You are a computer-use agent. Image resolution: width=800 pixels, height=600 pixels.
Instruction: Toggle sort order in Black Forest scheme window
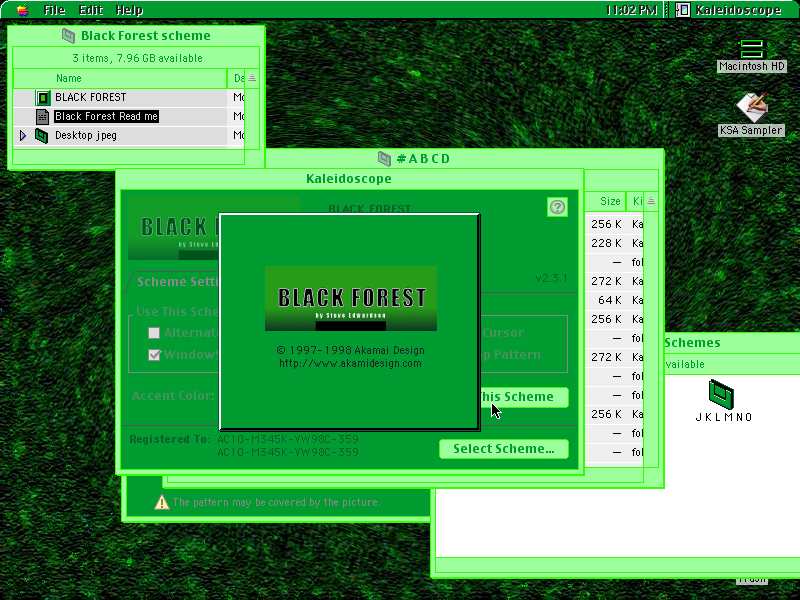[252, 78]
